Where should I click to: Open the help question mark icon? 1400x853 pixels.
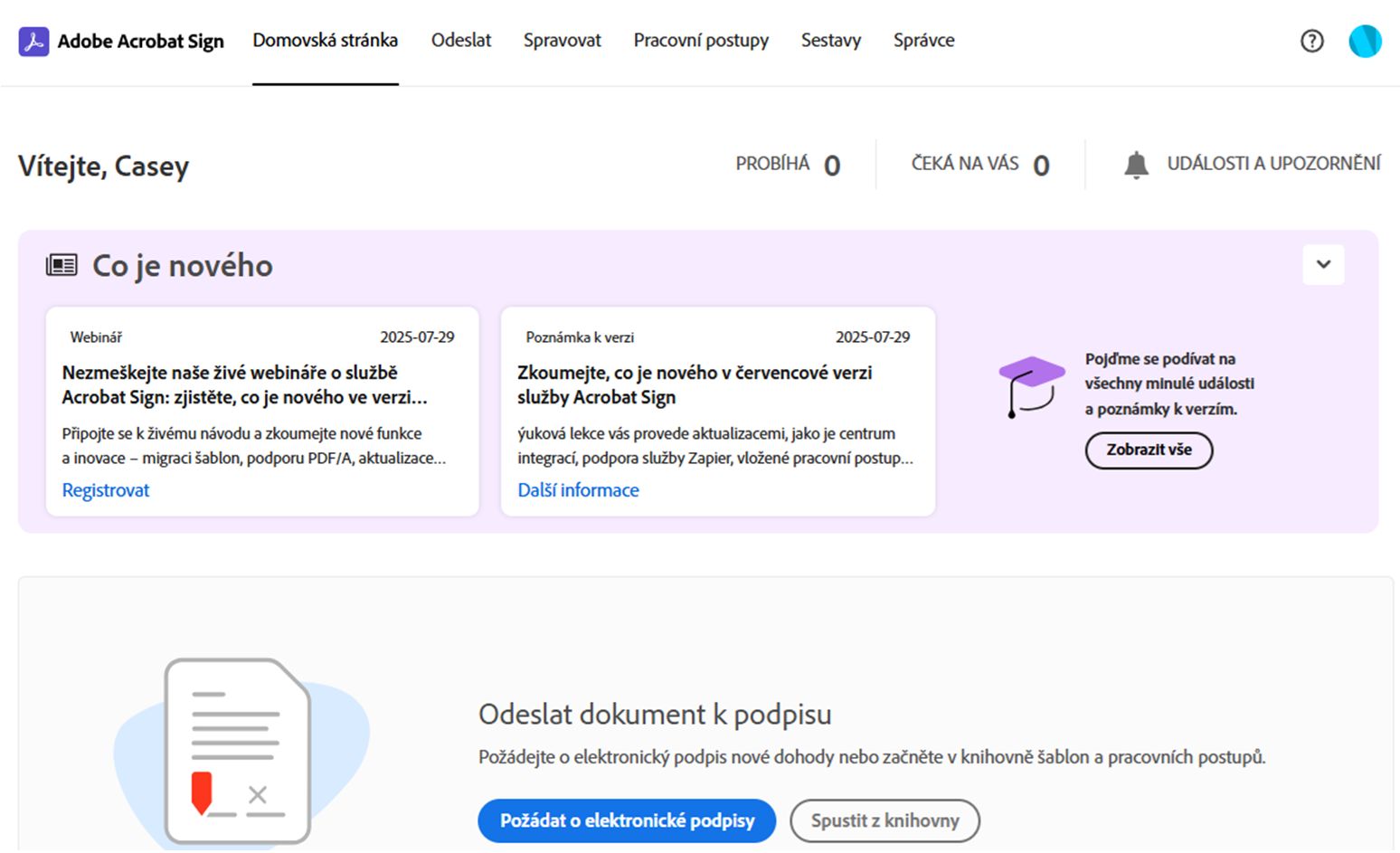(x=1311, y=41)
